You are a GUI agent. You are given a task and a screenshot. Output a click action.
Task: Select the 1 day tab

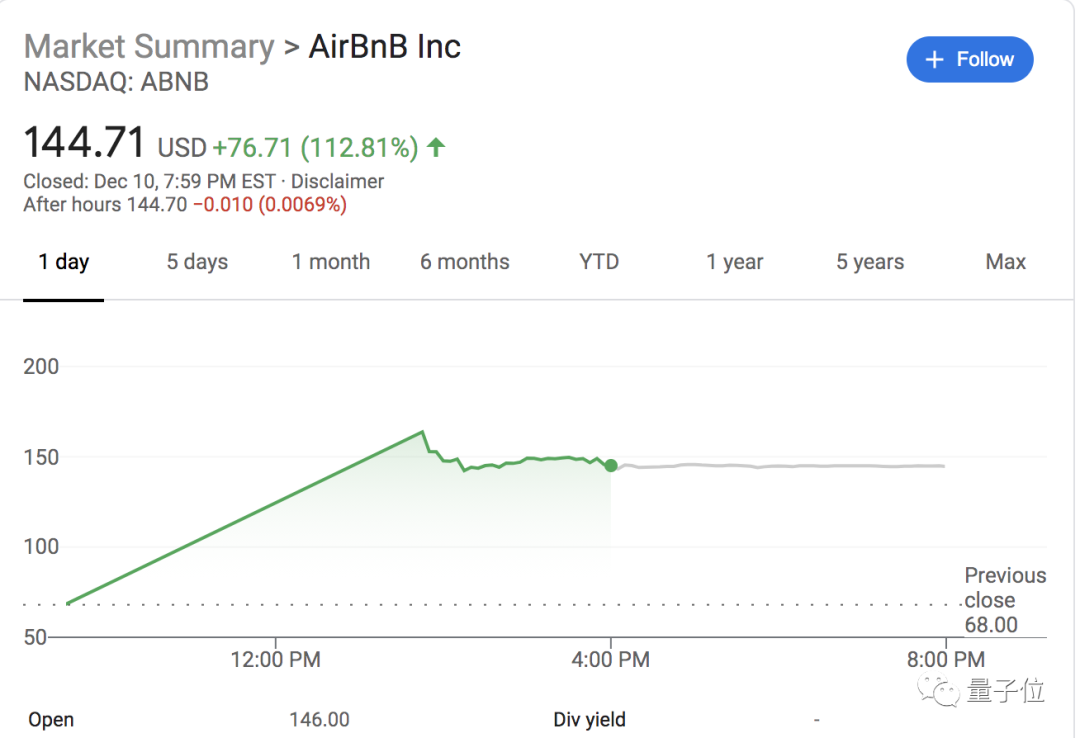(x=64, y=262)
